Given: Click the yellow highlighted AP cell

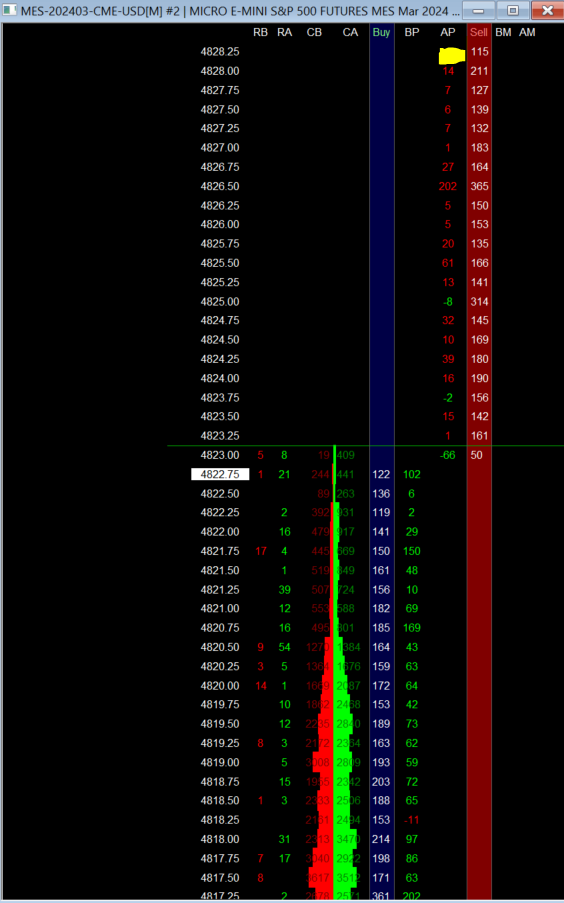Looking at the screenshot, I should click(x=452, y=56).
